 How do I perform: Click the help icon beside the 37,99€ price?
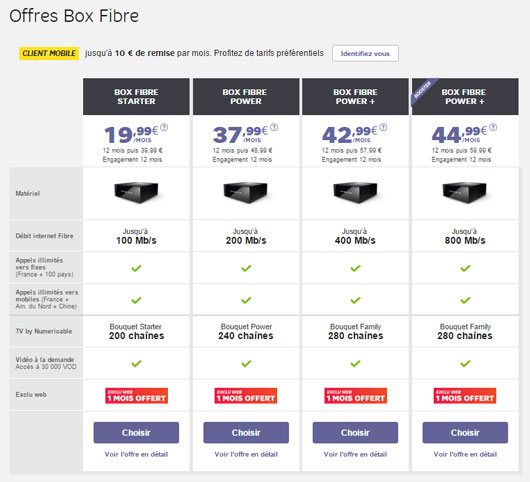coord(274,127)
